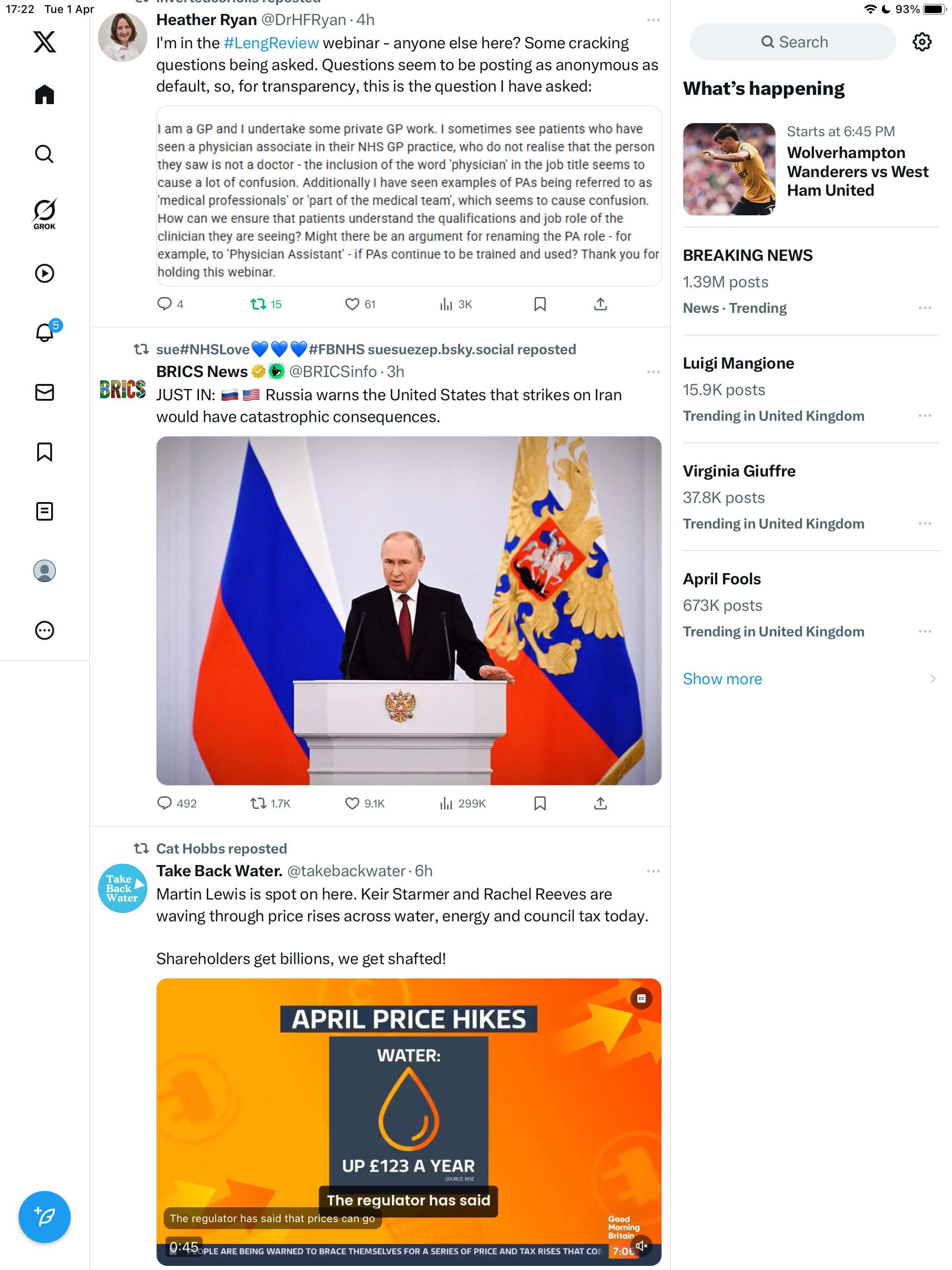Unmute the April Price Hikes video

coord(641,1246)
